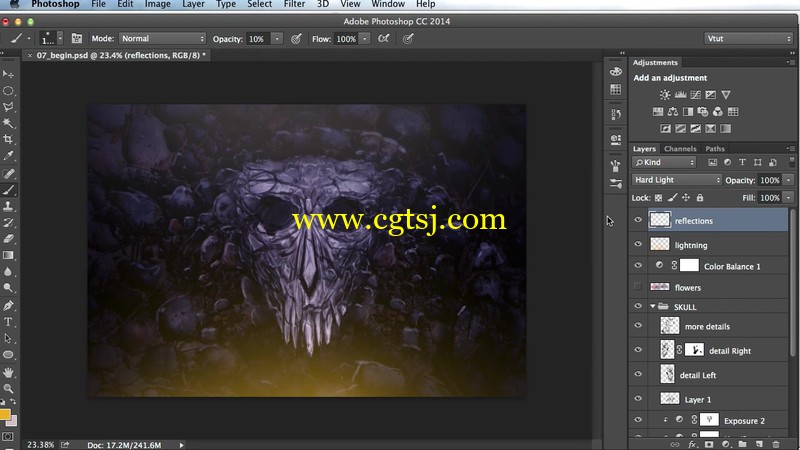800x450 pixels.
Task: Add Brightness/Contrast adjustment
Action: [x=665, y=95]
